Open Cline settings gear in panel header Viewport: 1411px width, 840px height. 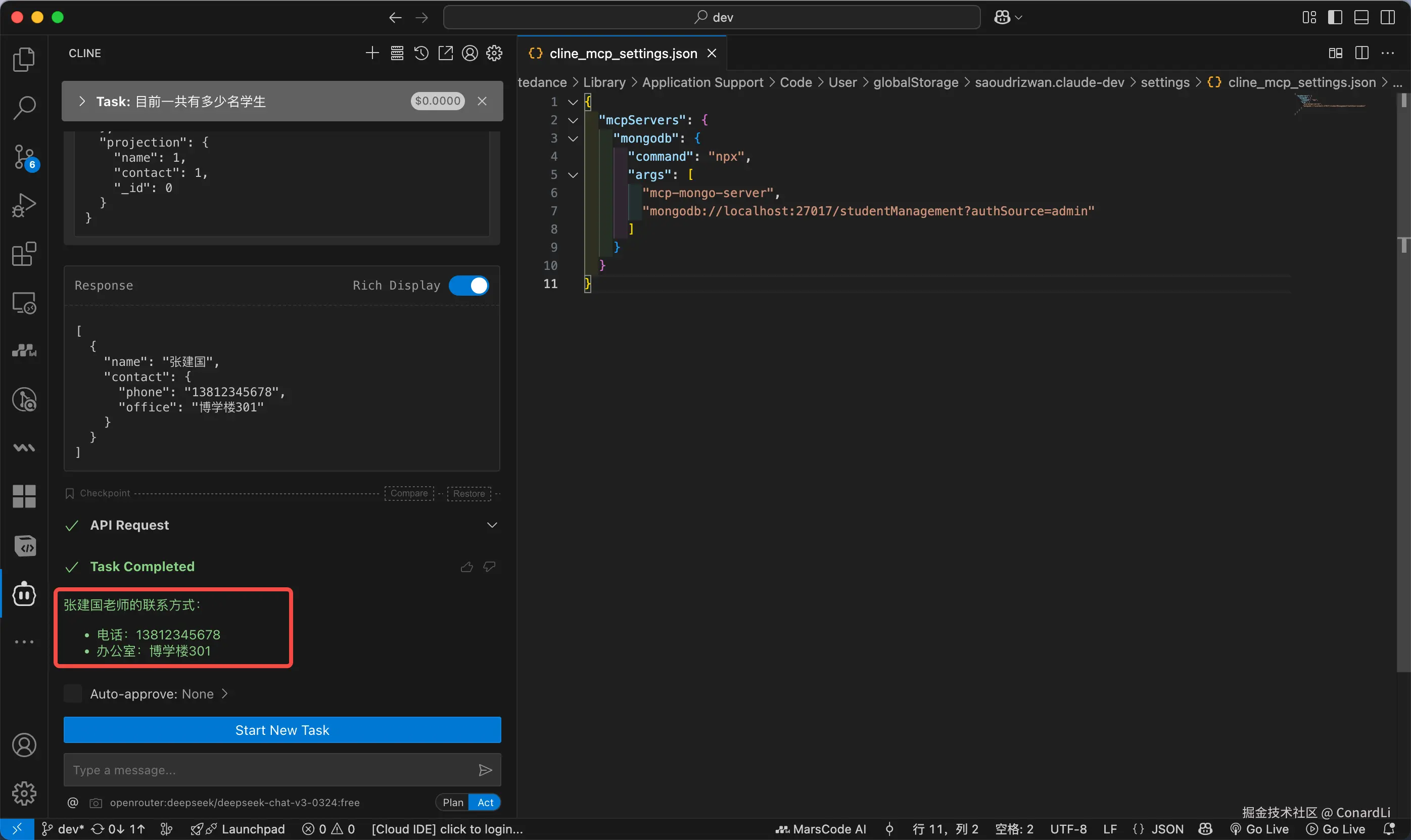point(494,53)
